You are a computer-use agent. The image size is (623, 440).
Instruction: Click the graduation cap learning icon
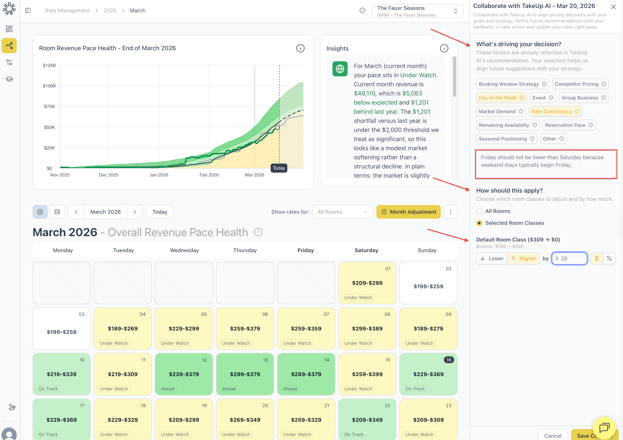tap(9, 79)
